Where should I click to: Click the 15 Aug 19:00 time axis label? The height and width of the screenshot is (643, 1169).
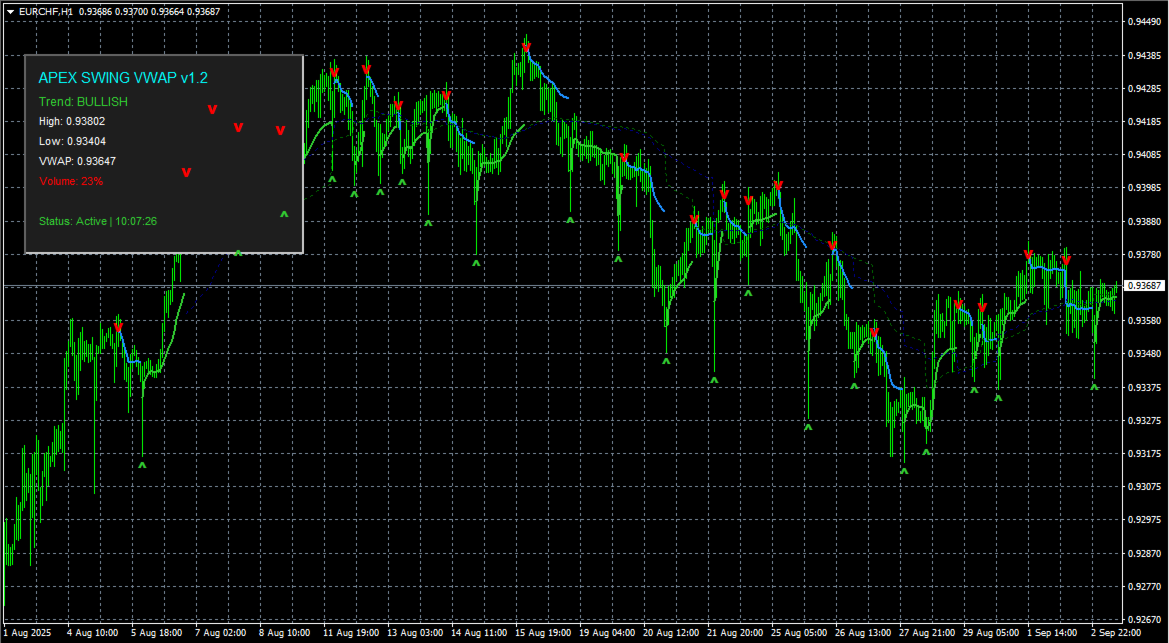point(543,633)
